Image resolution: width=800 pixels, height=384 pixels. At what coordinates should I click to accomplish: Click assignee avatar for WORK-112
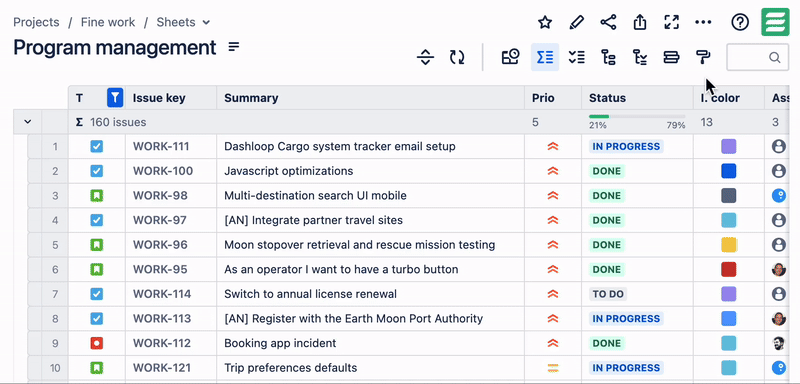tap(779, 343)
